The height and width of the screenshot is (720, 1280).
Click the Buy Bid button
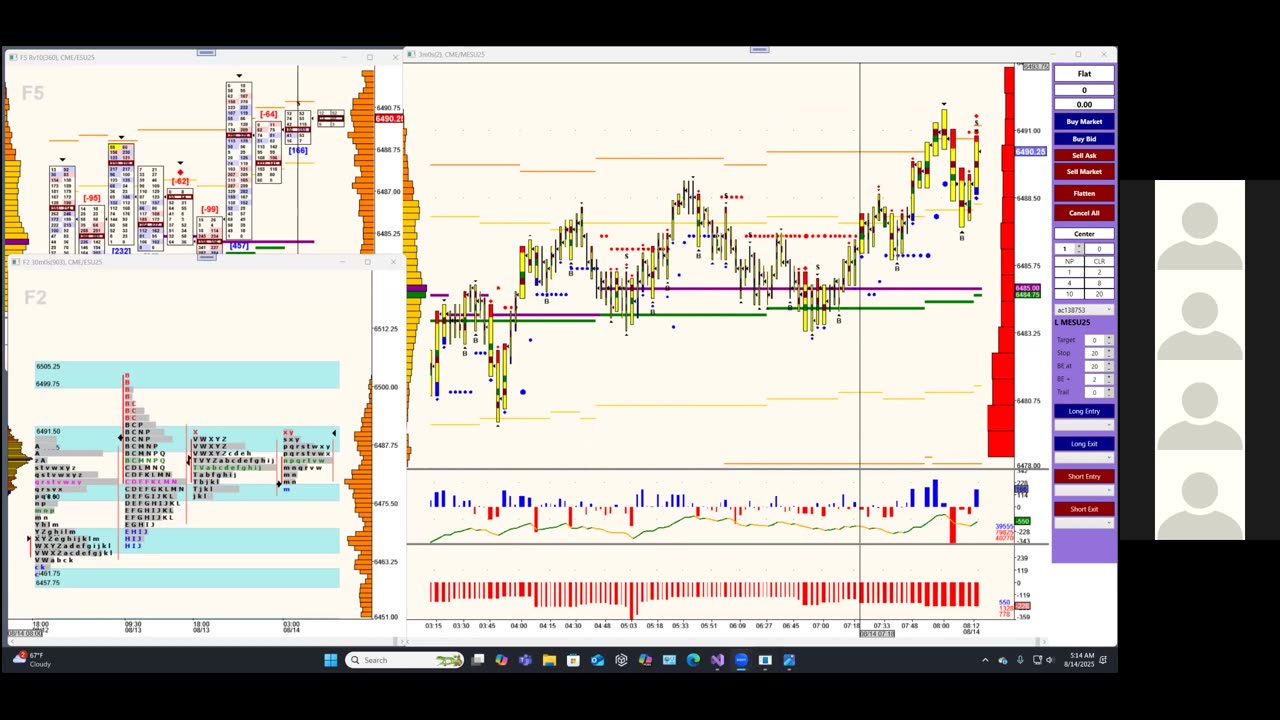[1084, 138]
